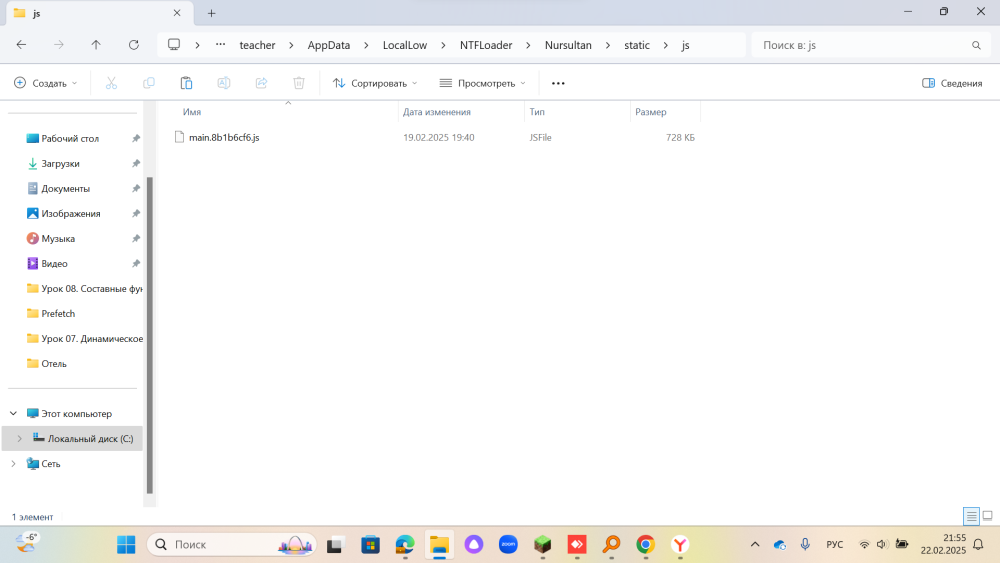The width and height of the screenshot is (1000, 563).
Task: Open the Create new item dropdown
Action: tap(46, 83)
